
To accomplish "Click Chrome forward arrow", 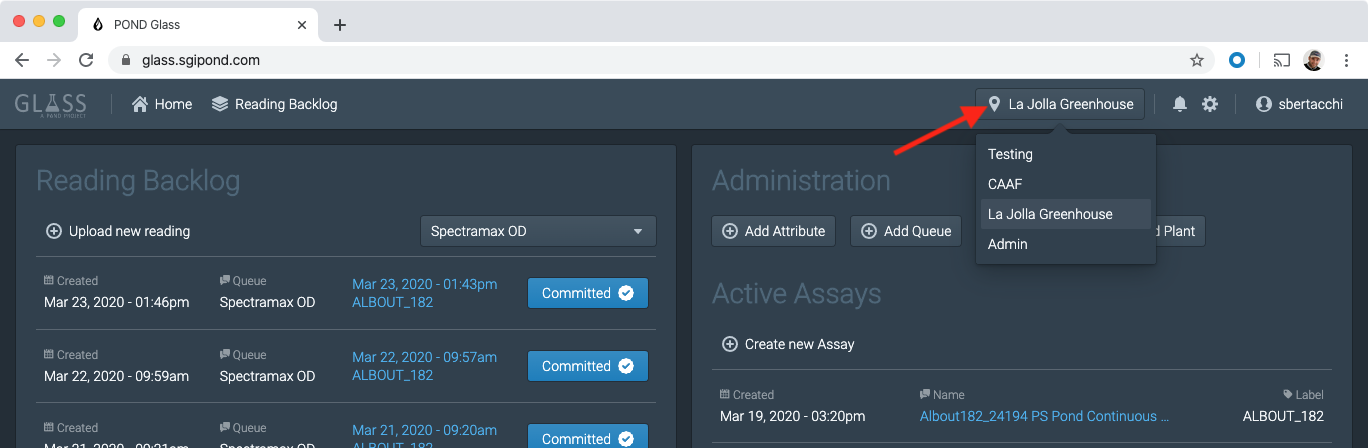I will (x=54, y=60).
